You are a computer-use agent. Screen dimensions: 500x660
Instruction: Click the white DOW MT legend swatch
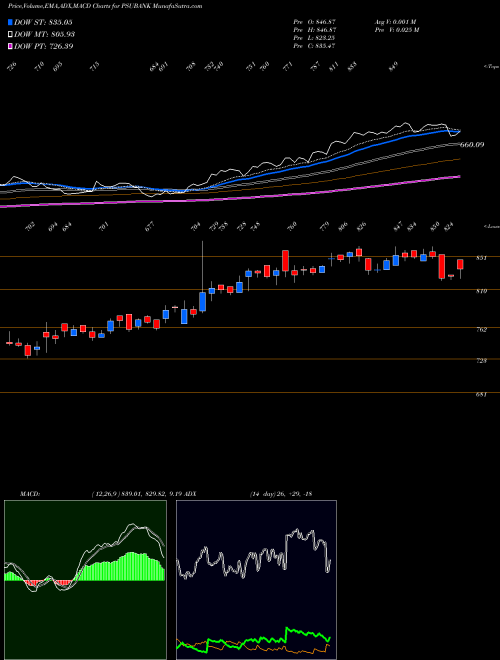coord(10,34)
